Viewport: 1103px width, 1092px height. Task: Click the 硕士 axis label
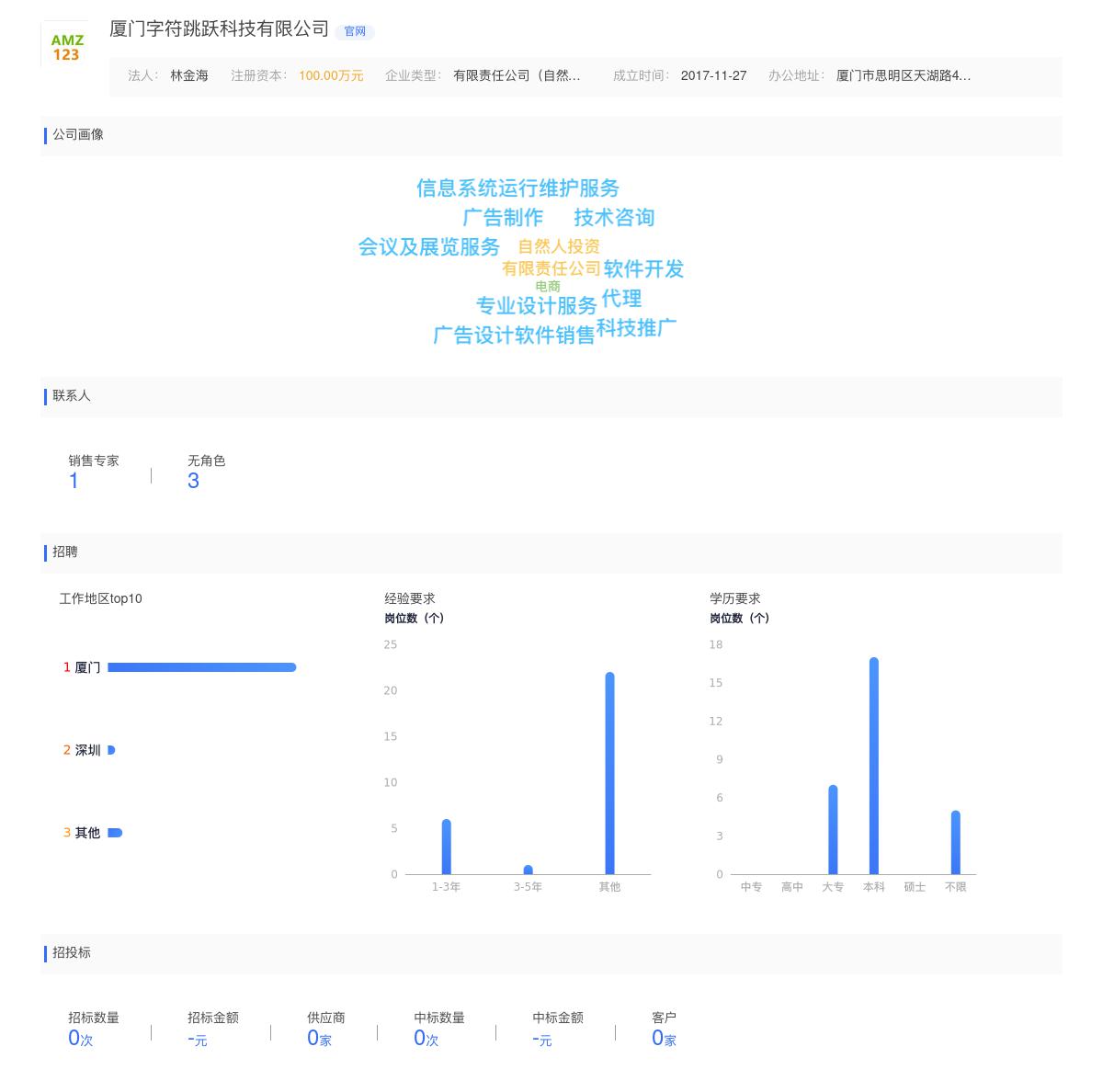(915, 887)
